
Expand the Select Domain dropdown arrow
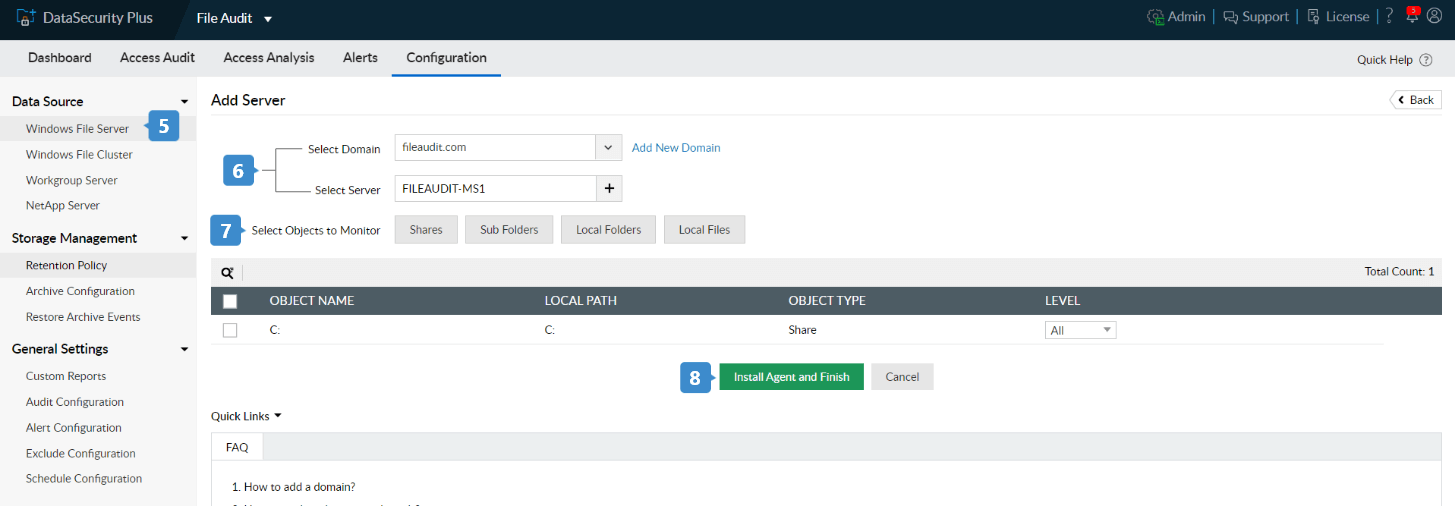click(x=609, y=147)
